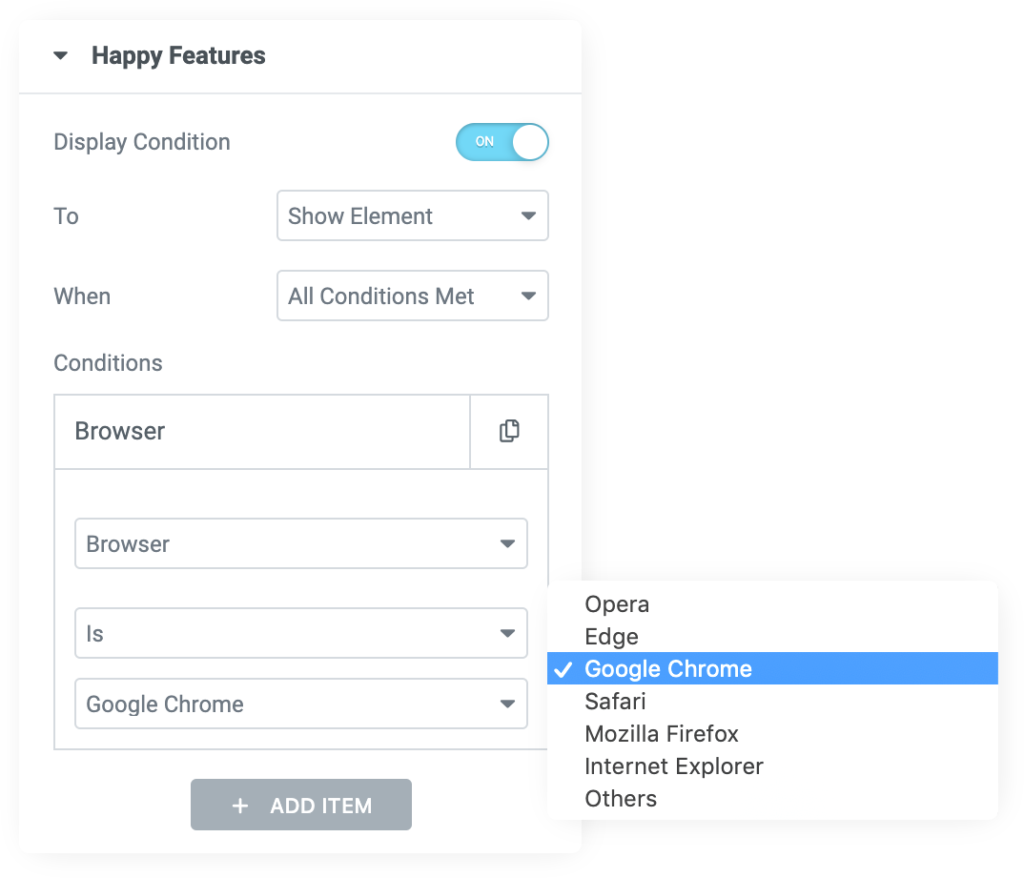Click the chevron on the Google Chrome dropdown
Viewport: 1024px width, 878px height.
tap(508, 703)
